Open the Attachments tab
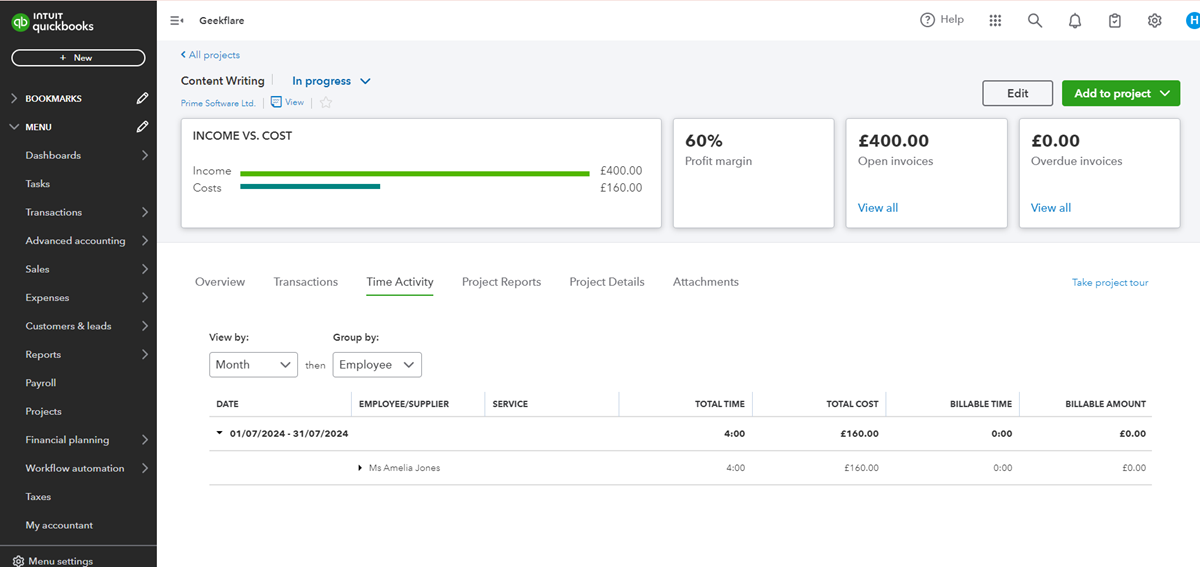This screenshot has width=1200, height=567. (706, 282)
